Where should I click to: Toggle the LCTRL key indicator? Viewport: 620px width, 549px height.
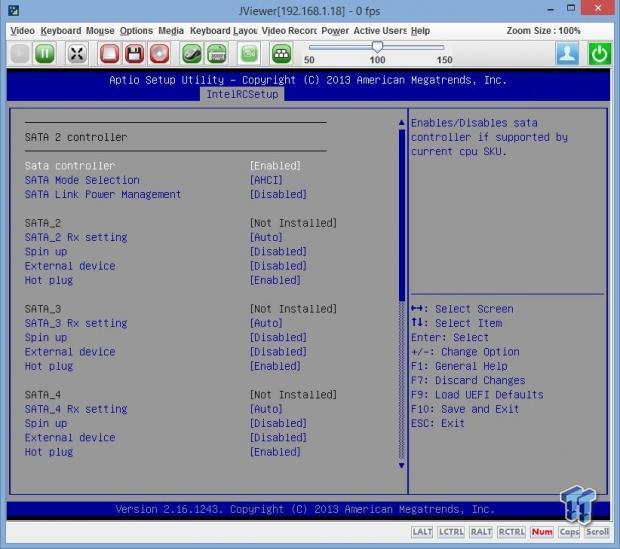451,532
